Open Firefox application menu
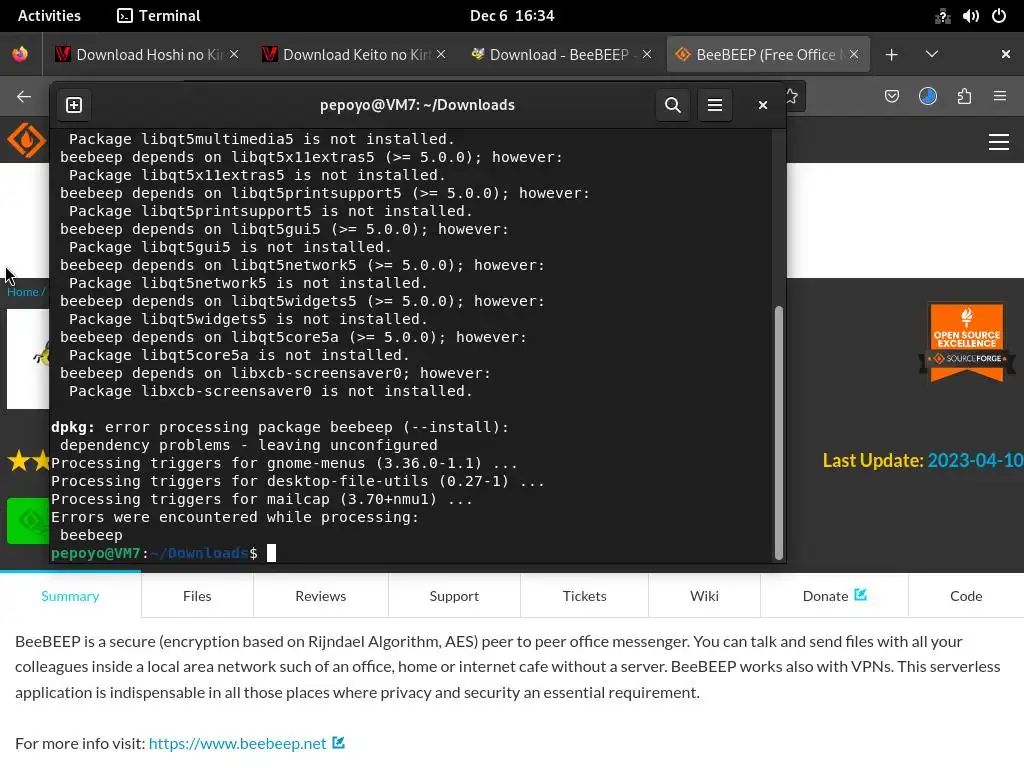Screen dimensions: 1024x768 click(x=1000, y=97)
